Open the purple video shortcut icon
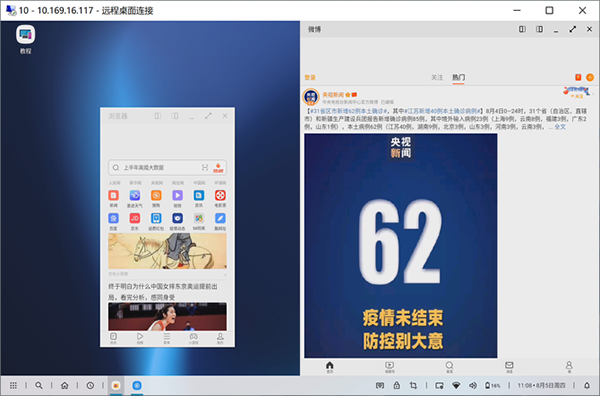 pyautogui.click(x=178, y=196)
